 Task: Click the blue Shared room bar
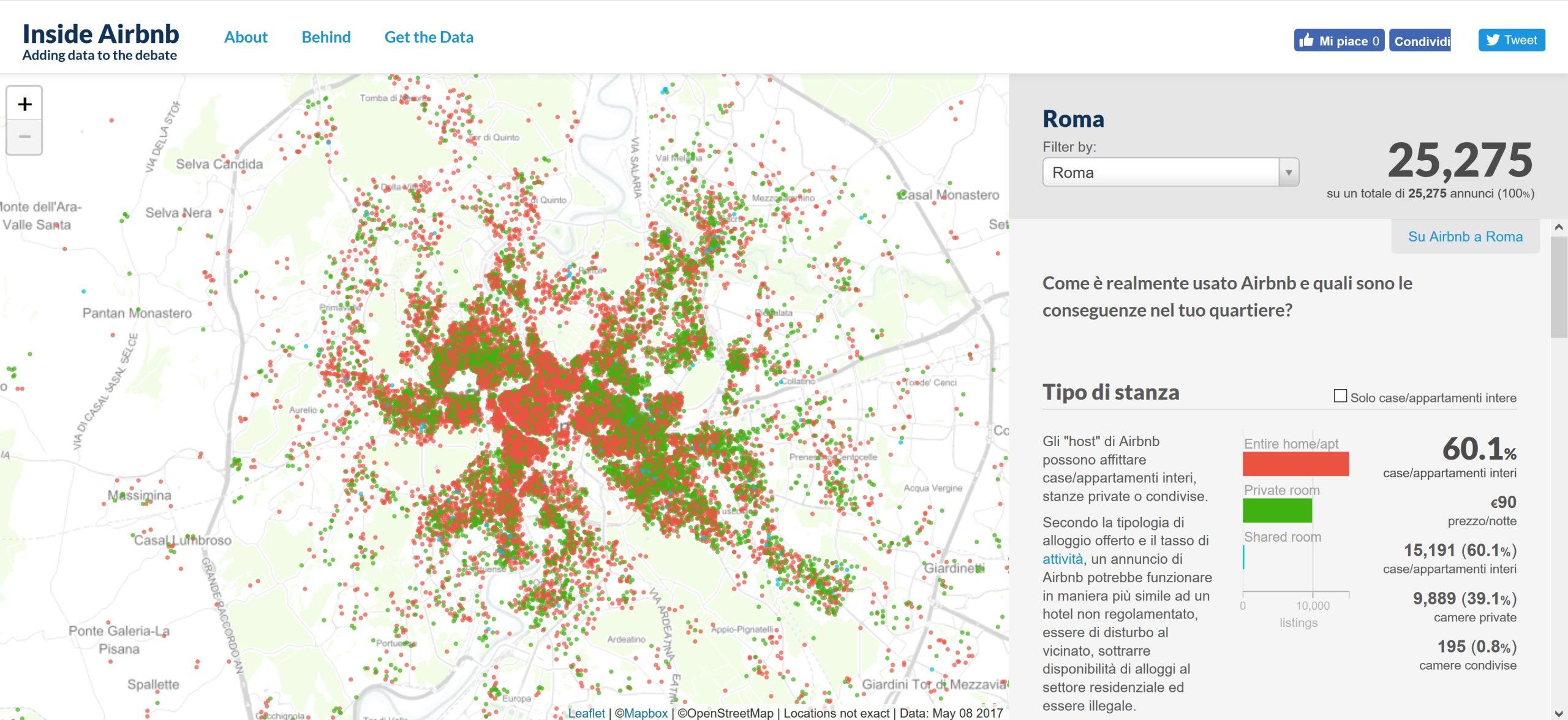[x=1243, y=557]
